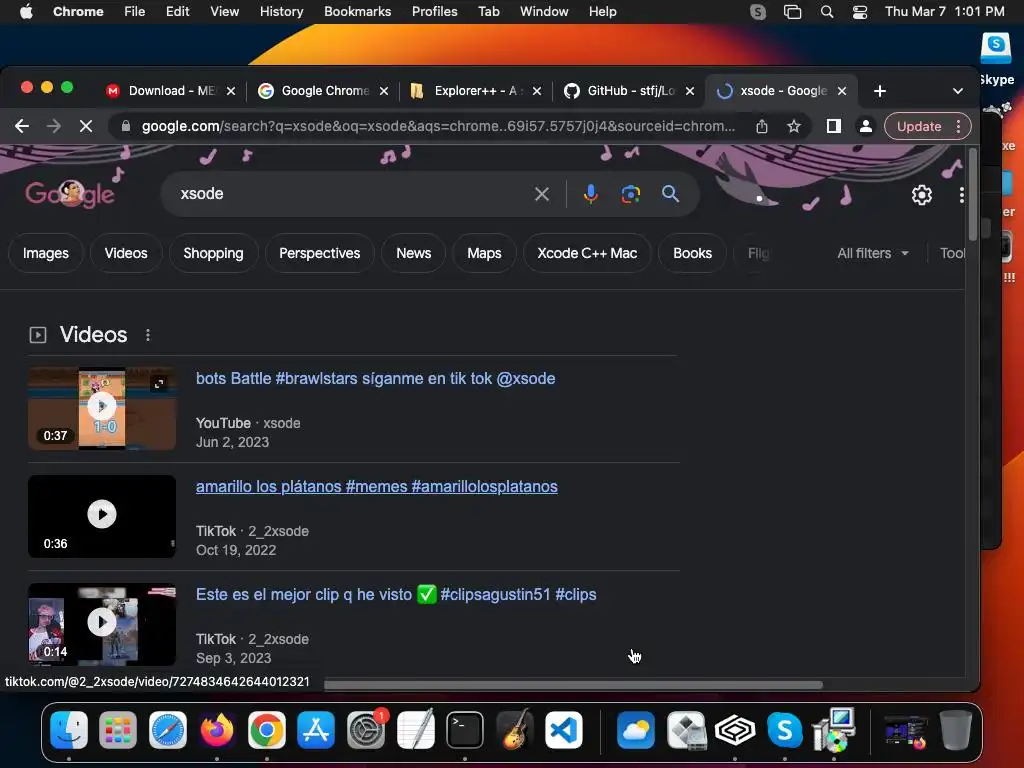Viewport: 1024px width, 768px height.
Task: Click the address bar URL
Action: point(438,126)
